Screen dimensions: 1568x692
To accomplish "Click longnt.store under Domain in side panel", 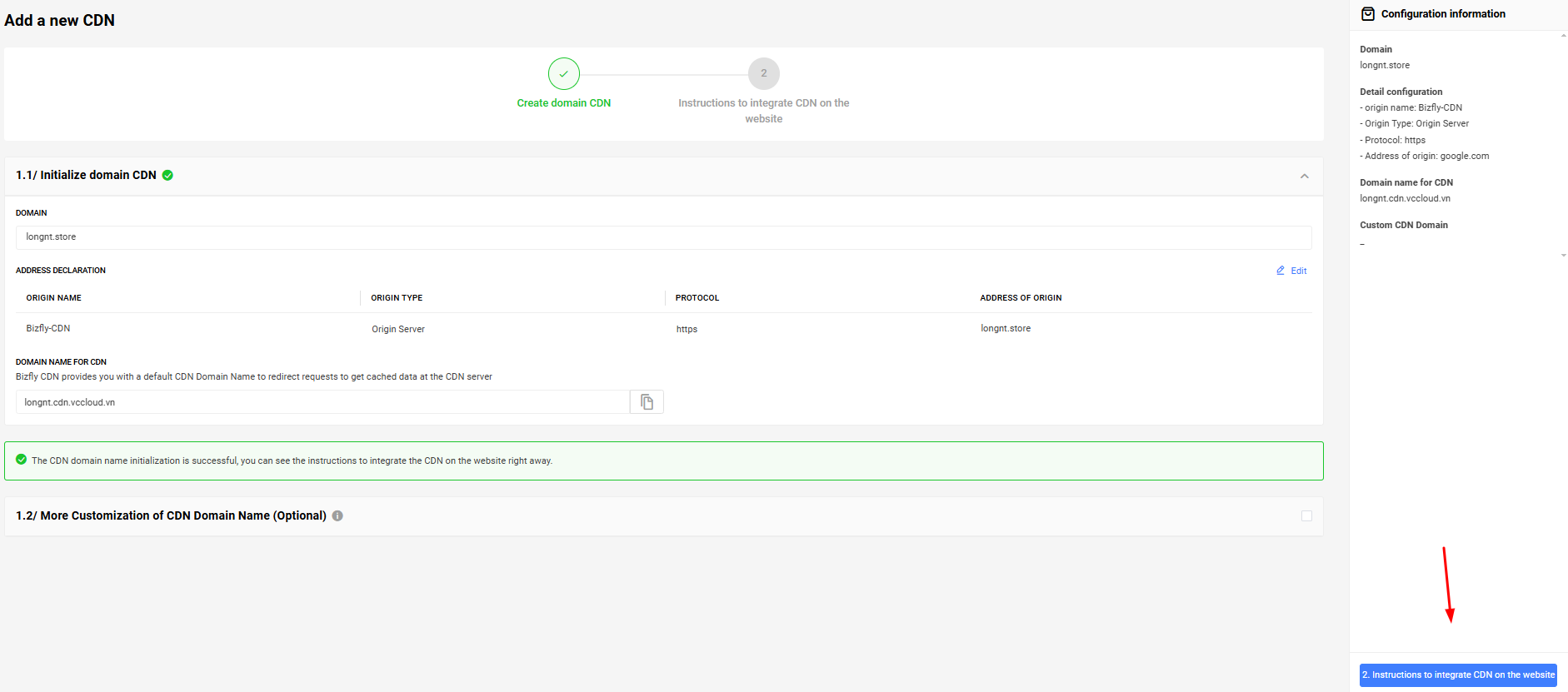I will tap(1385, 65).
